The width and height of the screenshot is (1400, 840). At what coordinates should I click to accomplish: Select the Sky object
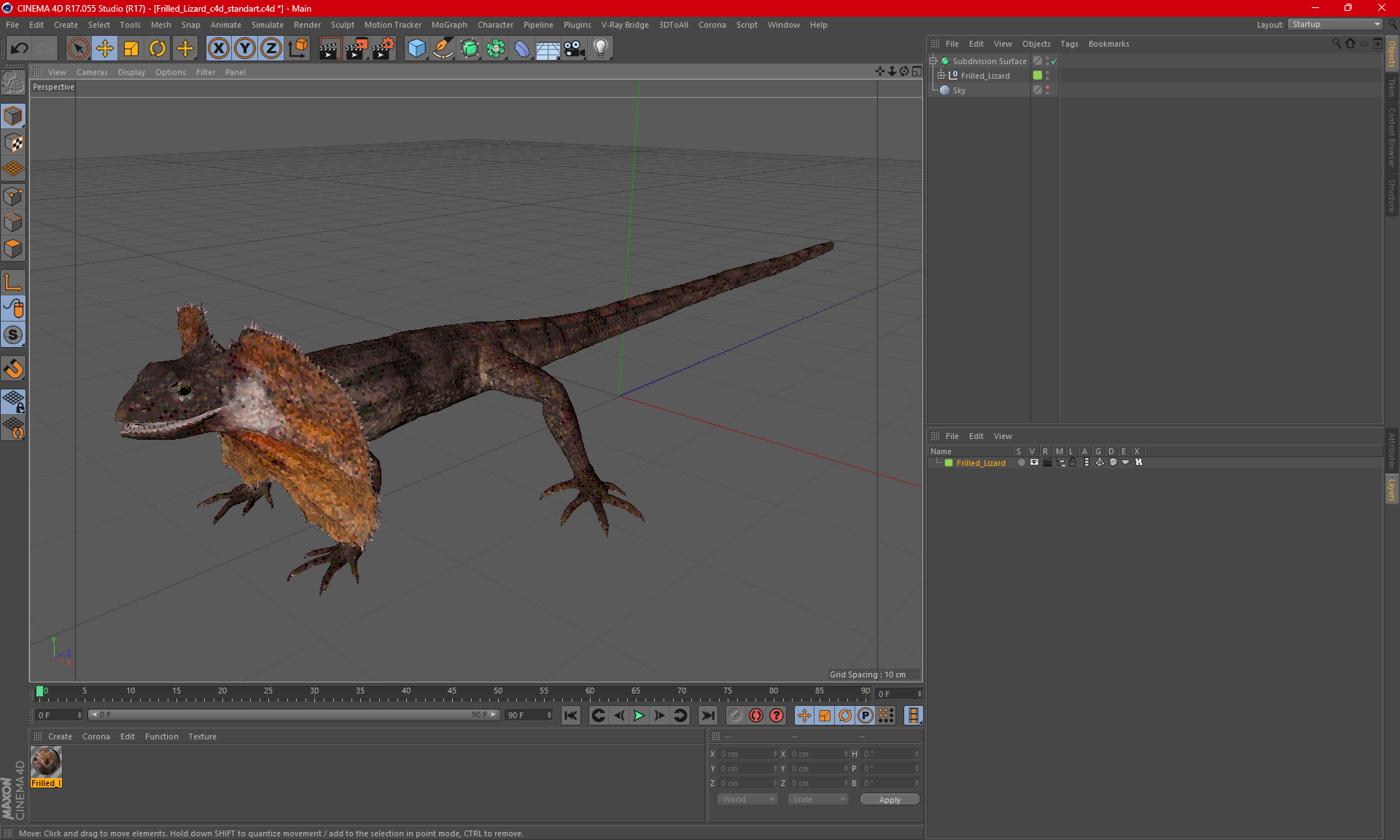coord(959,90)
